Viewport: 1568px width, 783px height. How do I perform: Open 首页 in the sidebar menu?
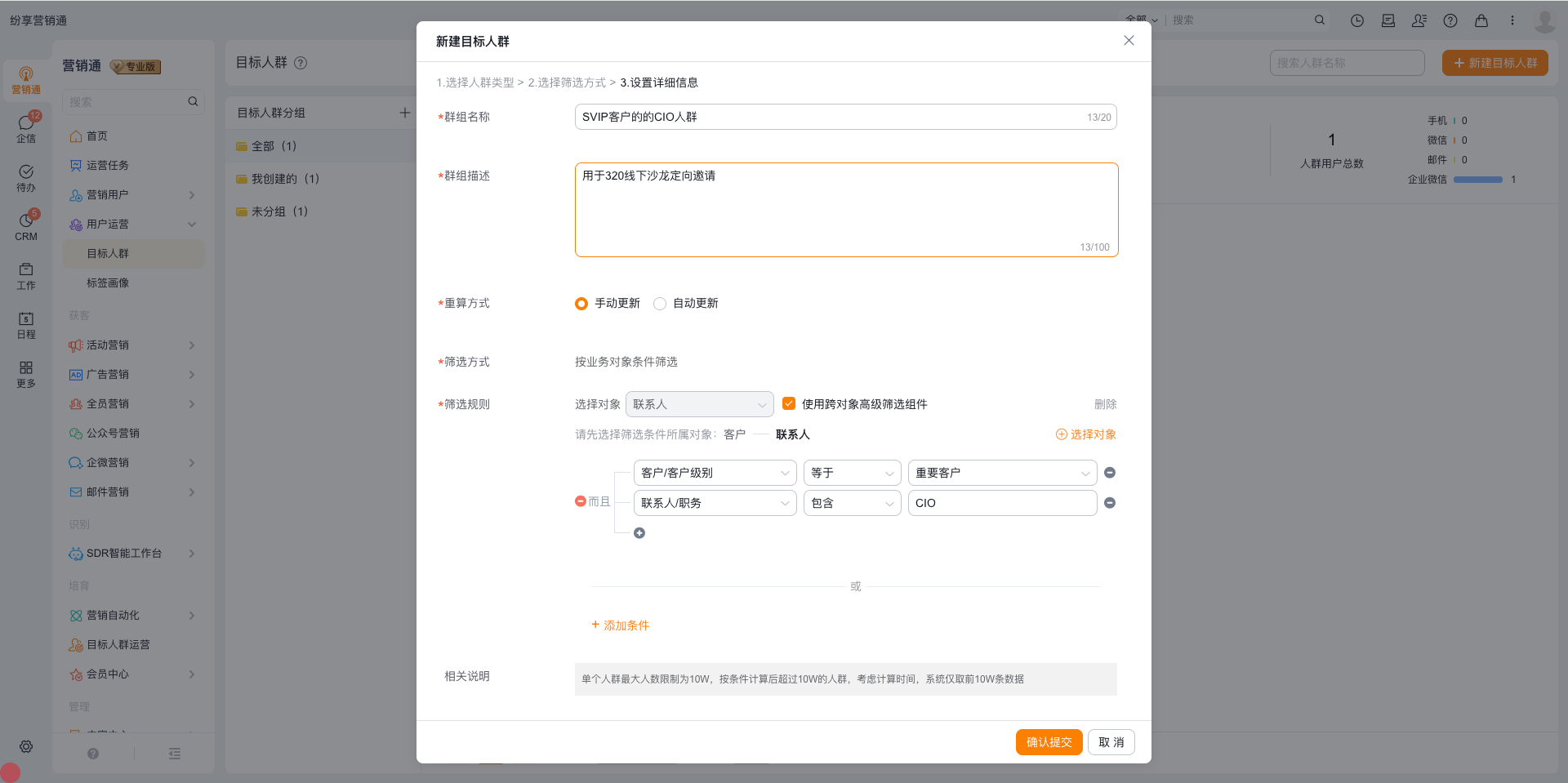coord(96,136)
